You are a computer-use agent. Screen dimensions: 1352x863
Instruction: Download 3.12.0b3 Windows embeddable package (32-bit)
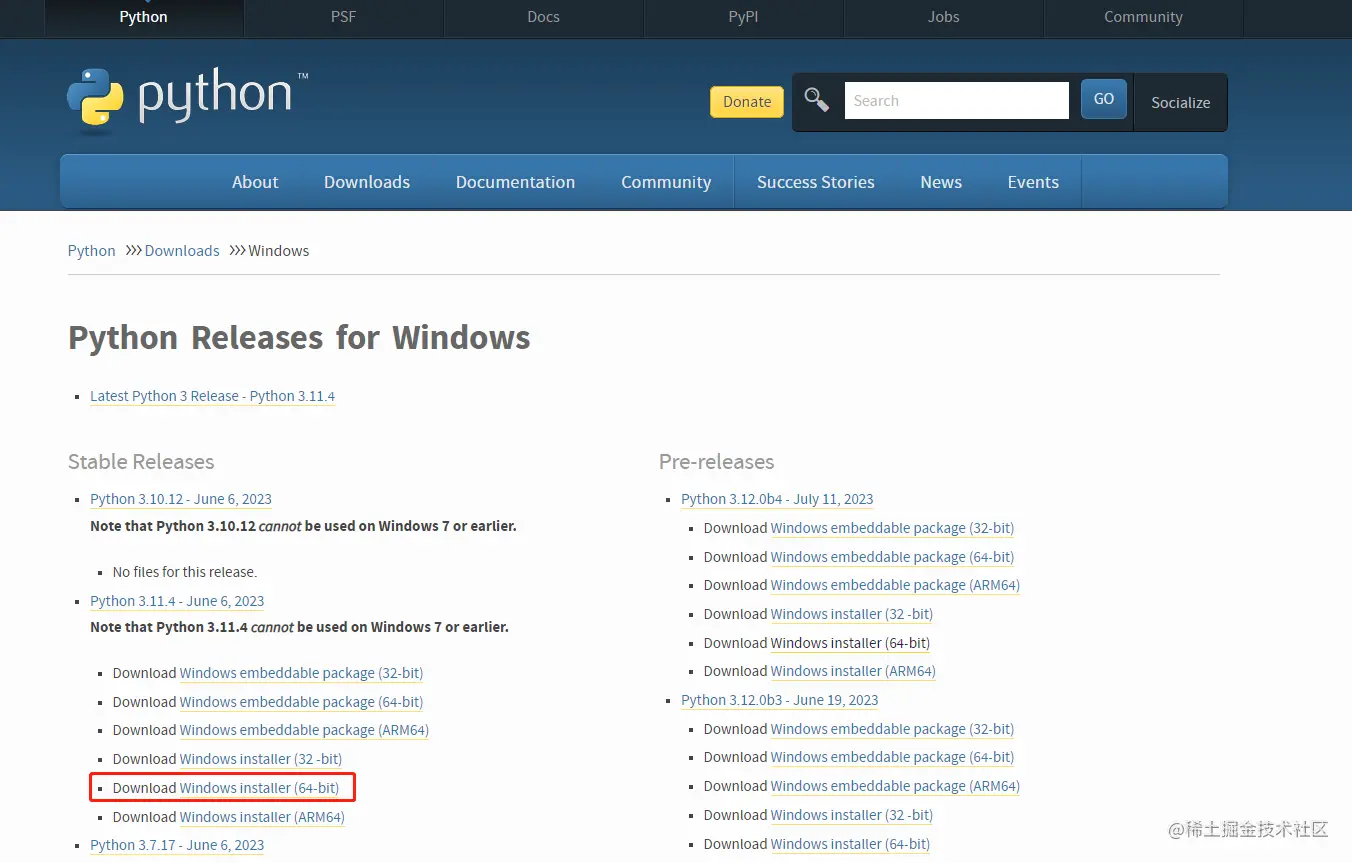(892, 729)
